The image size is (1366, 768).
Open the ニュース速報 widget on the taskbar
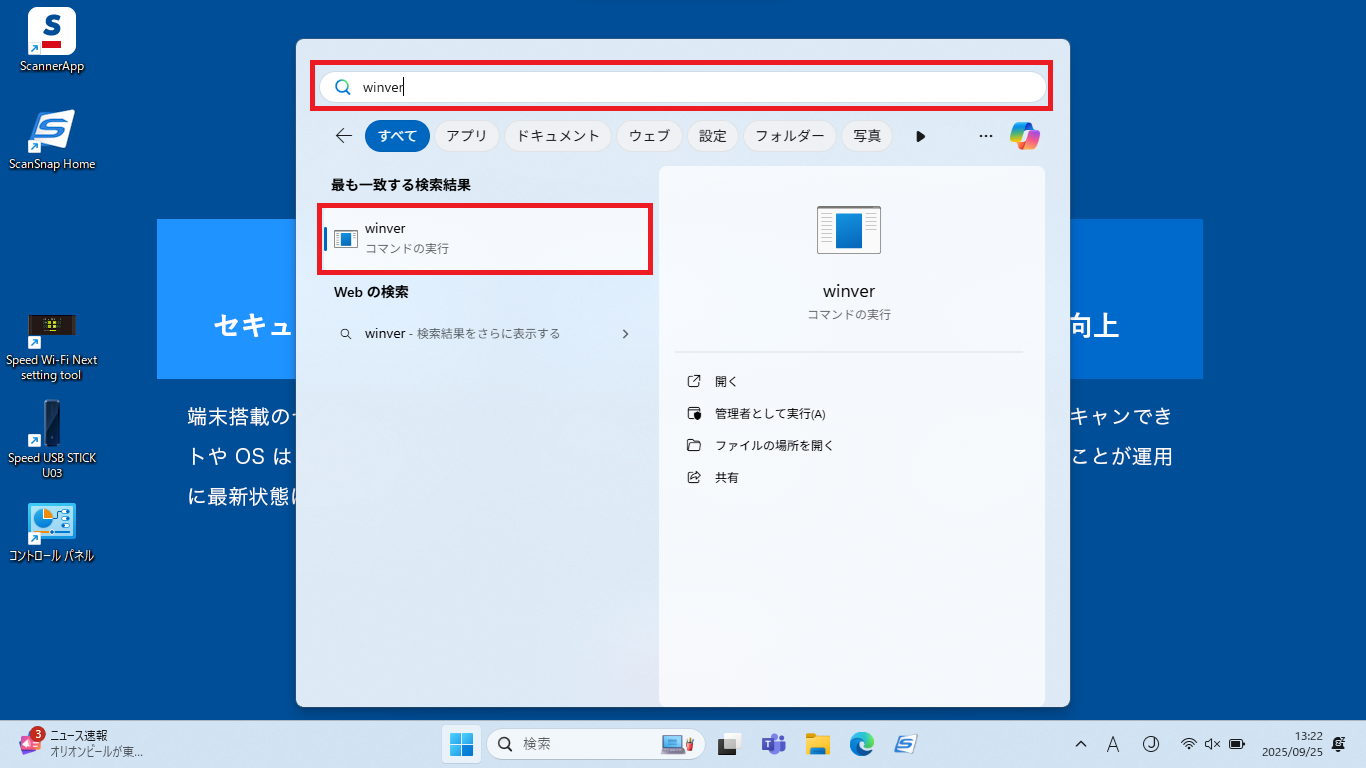82,744
